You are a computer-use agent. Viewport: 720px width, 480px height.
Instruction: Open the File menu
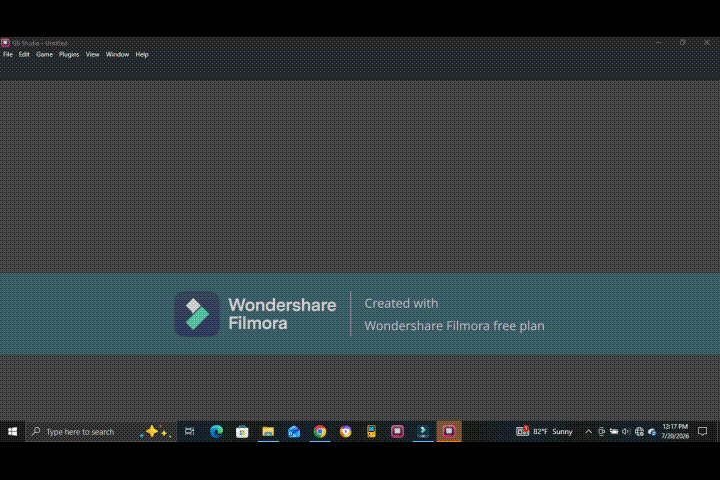click(x=8, y=54)
